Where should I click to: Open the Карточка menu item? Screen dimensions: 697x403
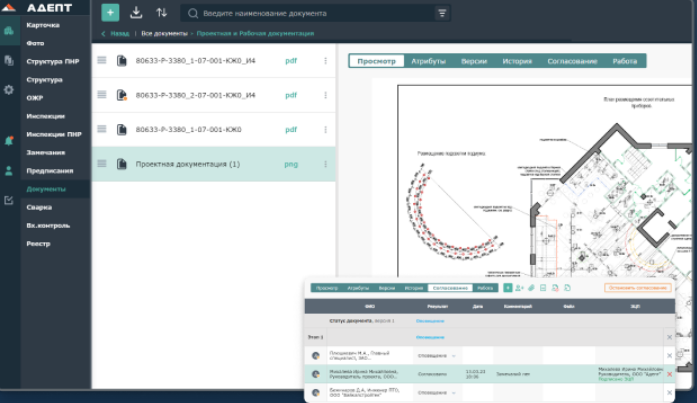[43, 25]
